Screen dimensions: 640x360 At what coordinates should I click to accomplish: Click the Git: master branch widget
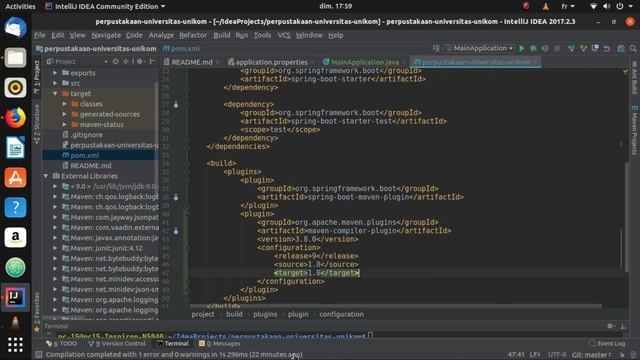[x=591, y=355]
